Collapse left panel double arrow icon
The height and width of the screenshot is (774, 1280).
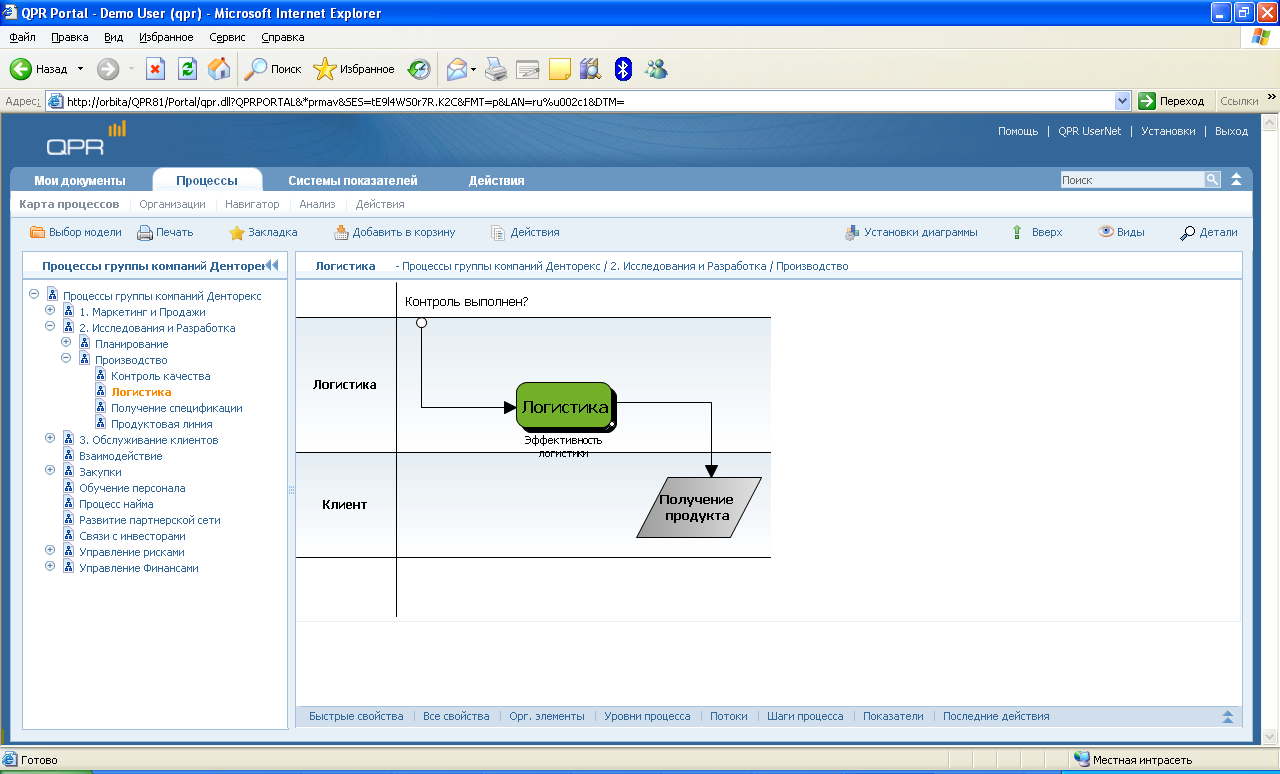[271, 265]
